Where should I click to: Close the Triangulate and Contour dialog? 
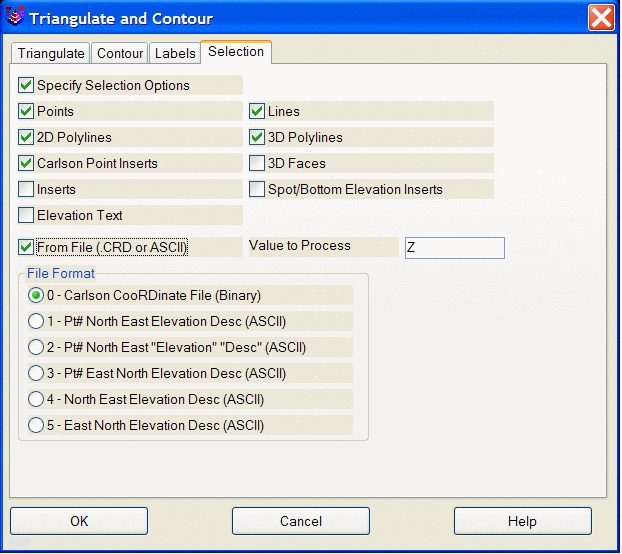tap(600, 18)
